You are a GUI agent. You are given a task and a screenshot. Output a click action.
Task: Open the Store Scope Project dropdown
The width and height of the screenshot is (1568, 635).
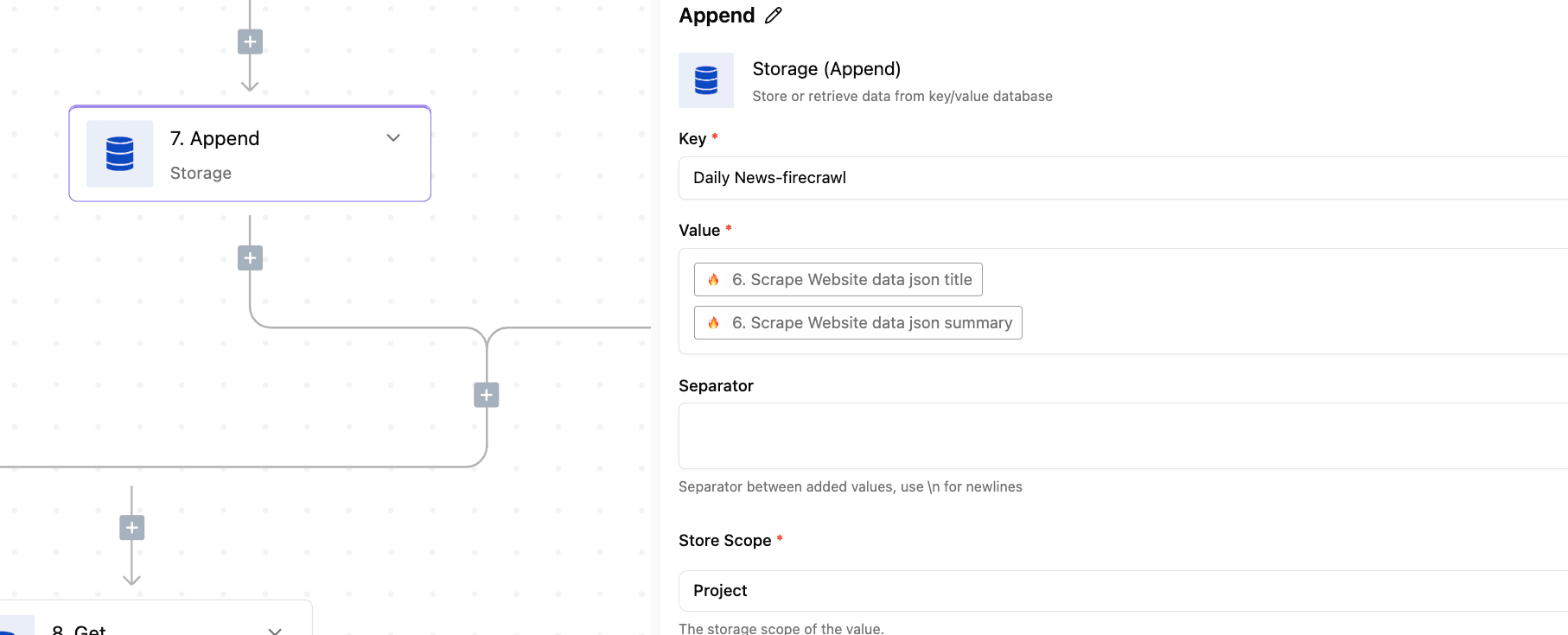1123,591
